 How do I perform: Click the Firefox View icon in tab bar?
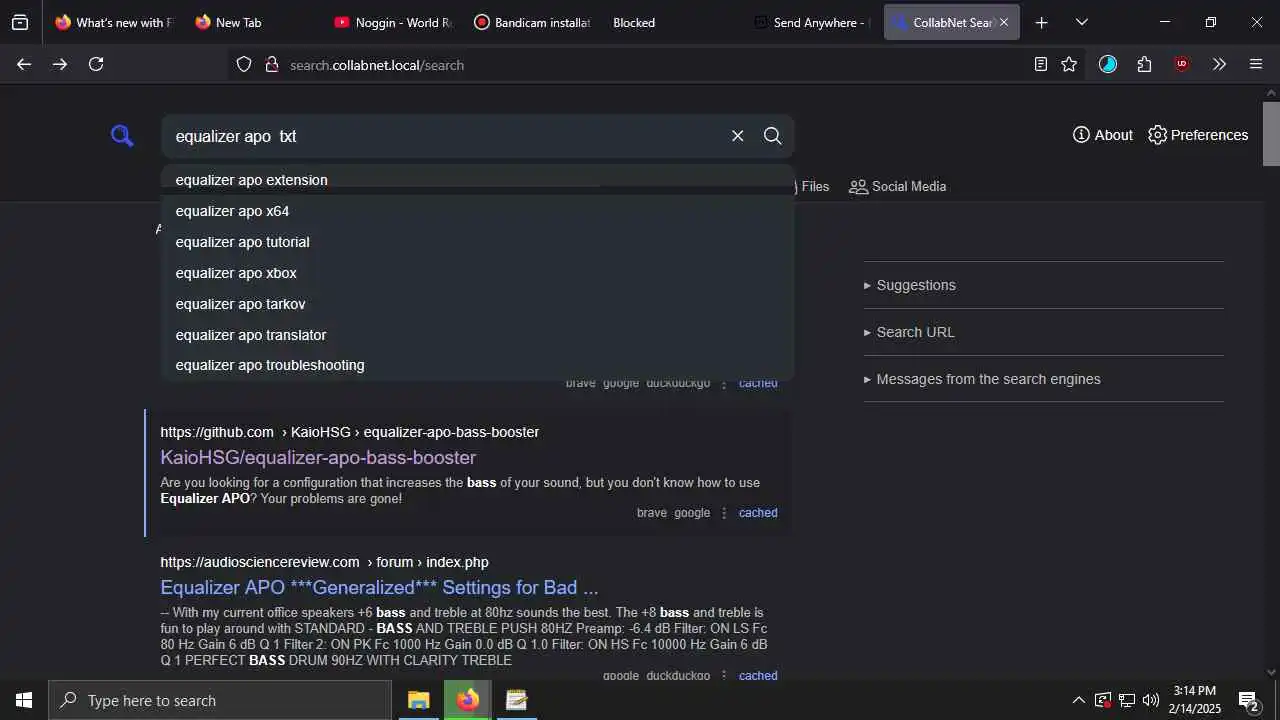[20, 22]
